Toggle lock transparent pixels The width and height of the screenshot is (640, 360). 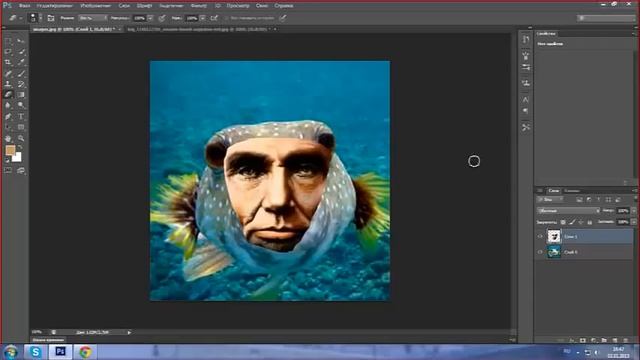tap(563, 222)
